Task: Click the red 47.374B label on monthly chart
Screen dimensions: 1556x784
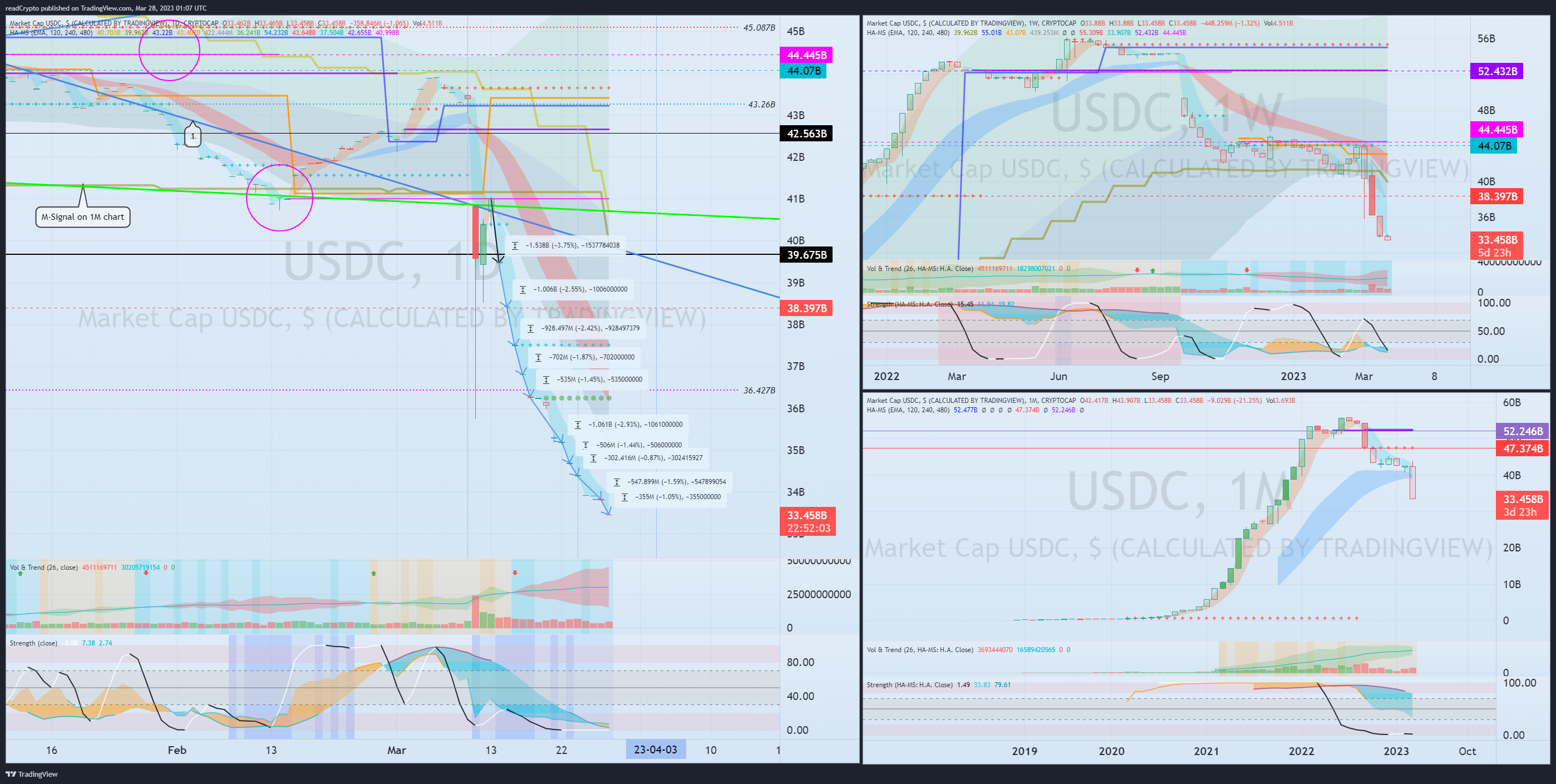Action: pos(1523,448)
